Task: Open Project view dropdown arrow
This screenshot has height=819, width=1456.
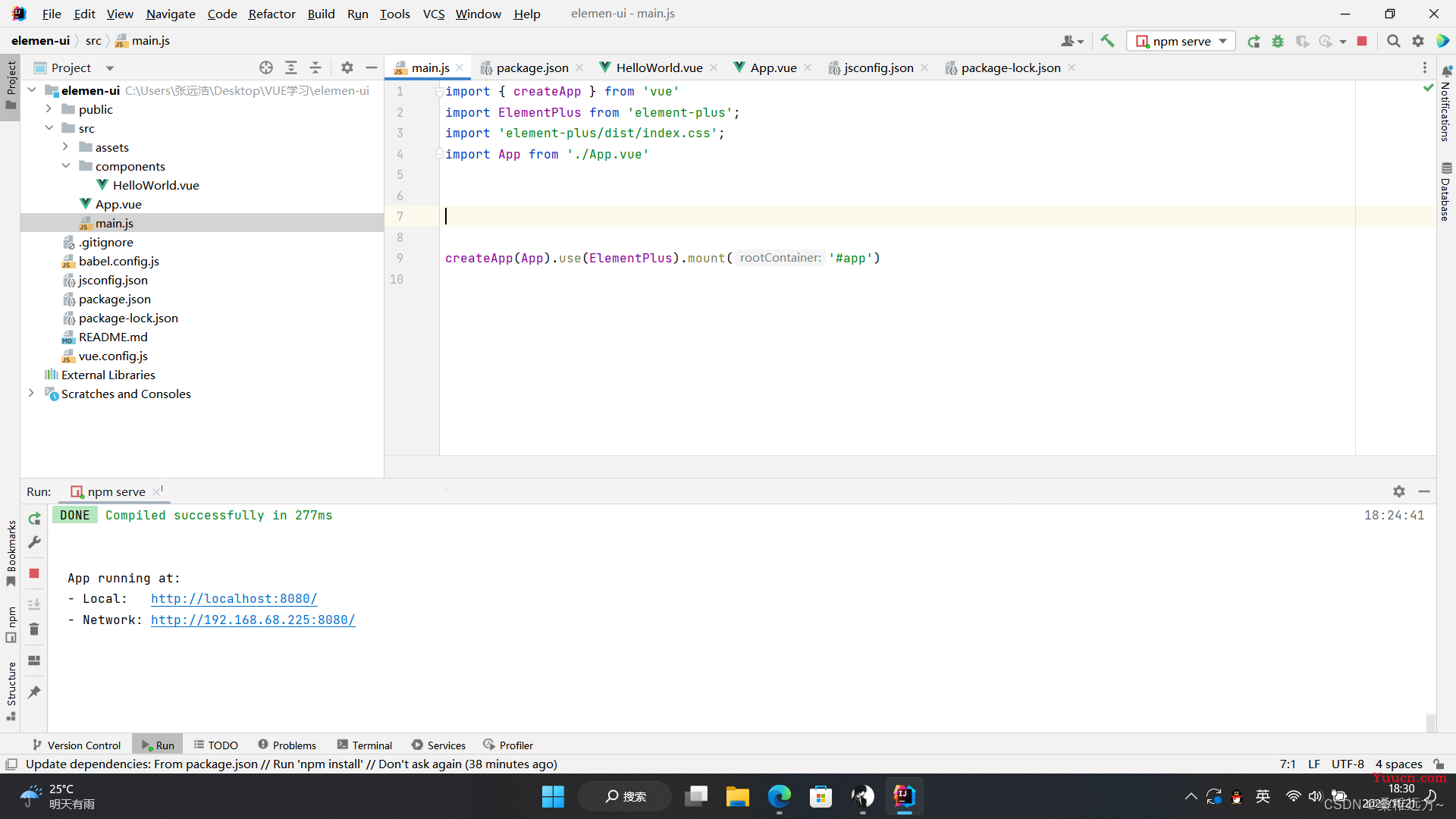Action: (x=110, y=68)
